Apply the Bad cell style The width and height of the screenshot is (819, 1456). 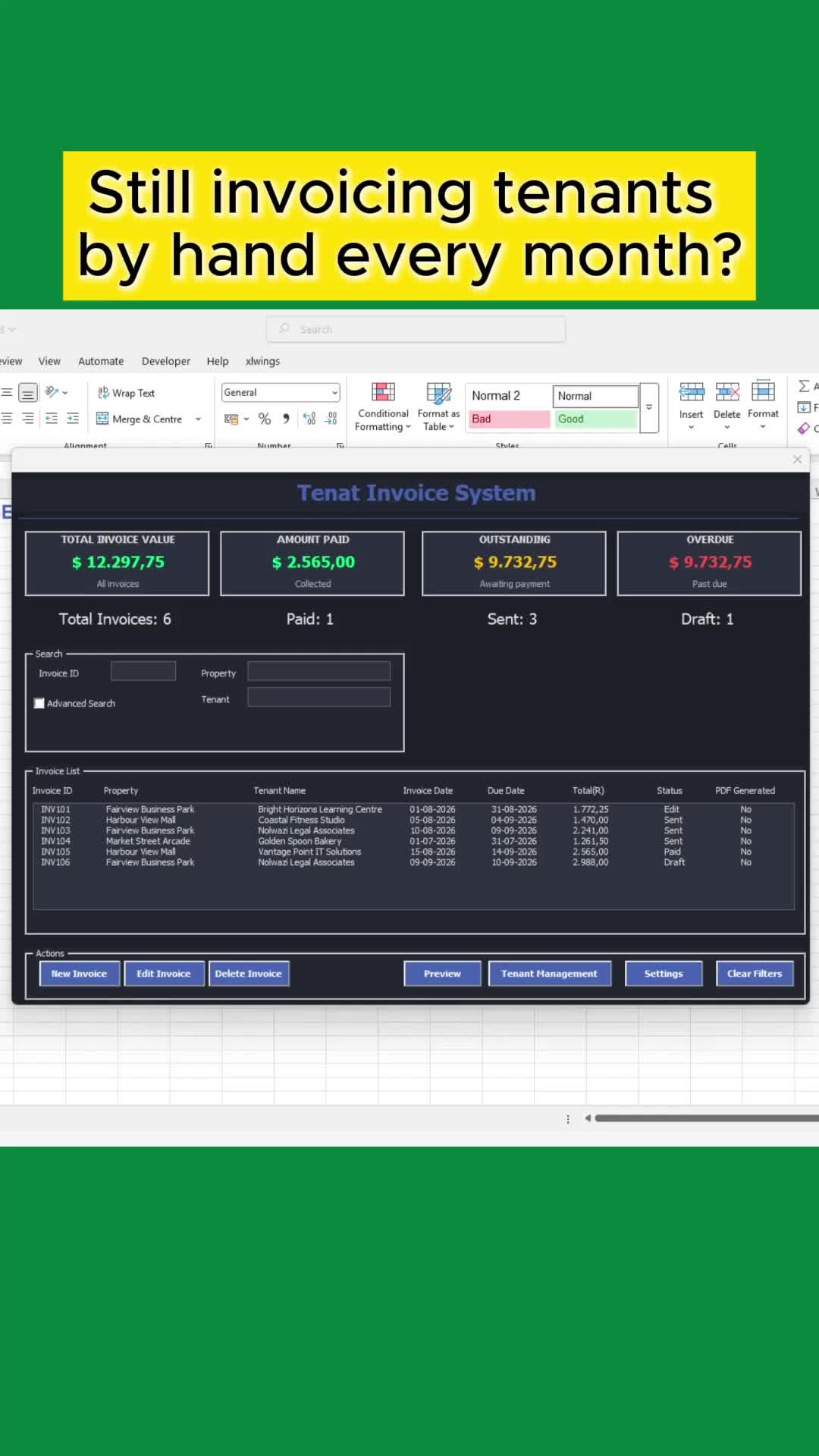pos(510,419)
